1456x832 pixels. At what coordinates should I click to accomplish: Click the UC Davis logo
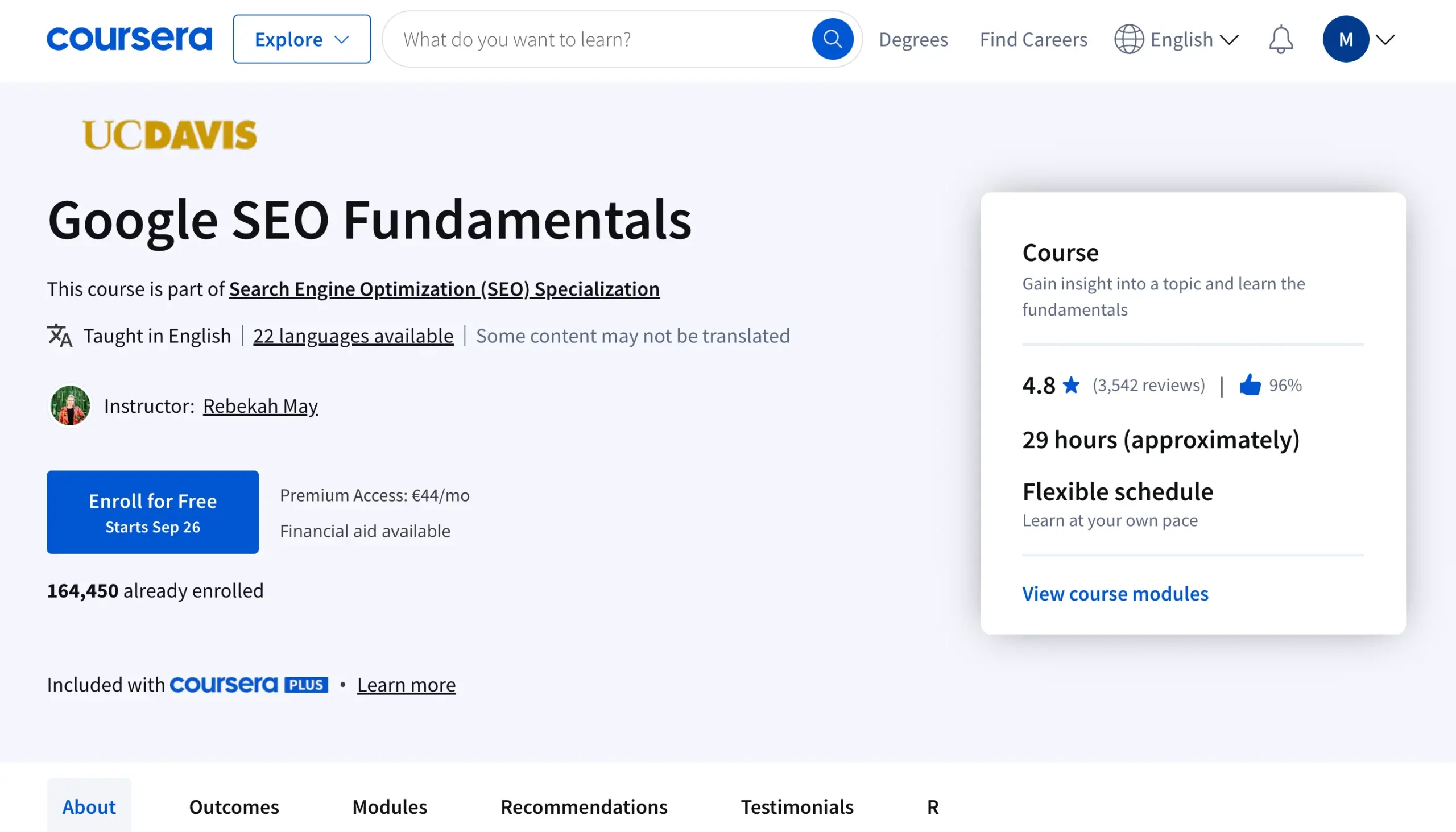(x=169, y=135)
